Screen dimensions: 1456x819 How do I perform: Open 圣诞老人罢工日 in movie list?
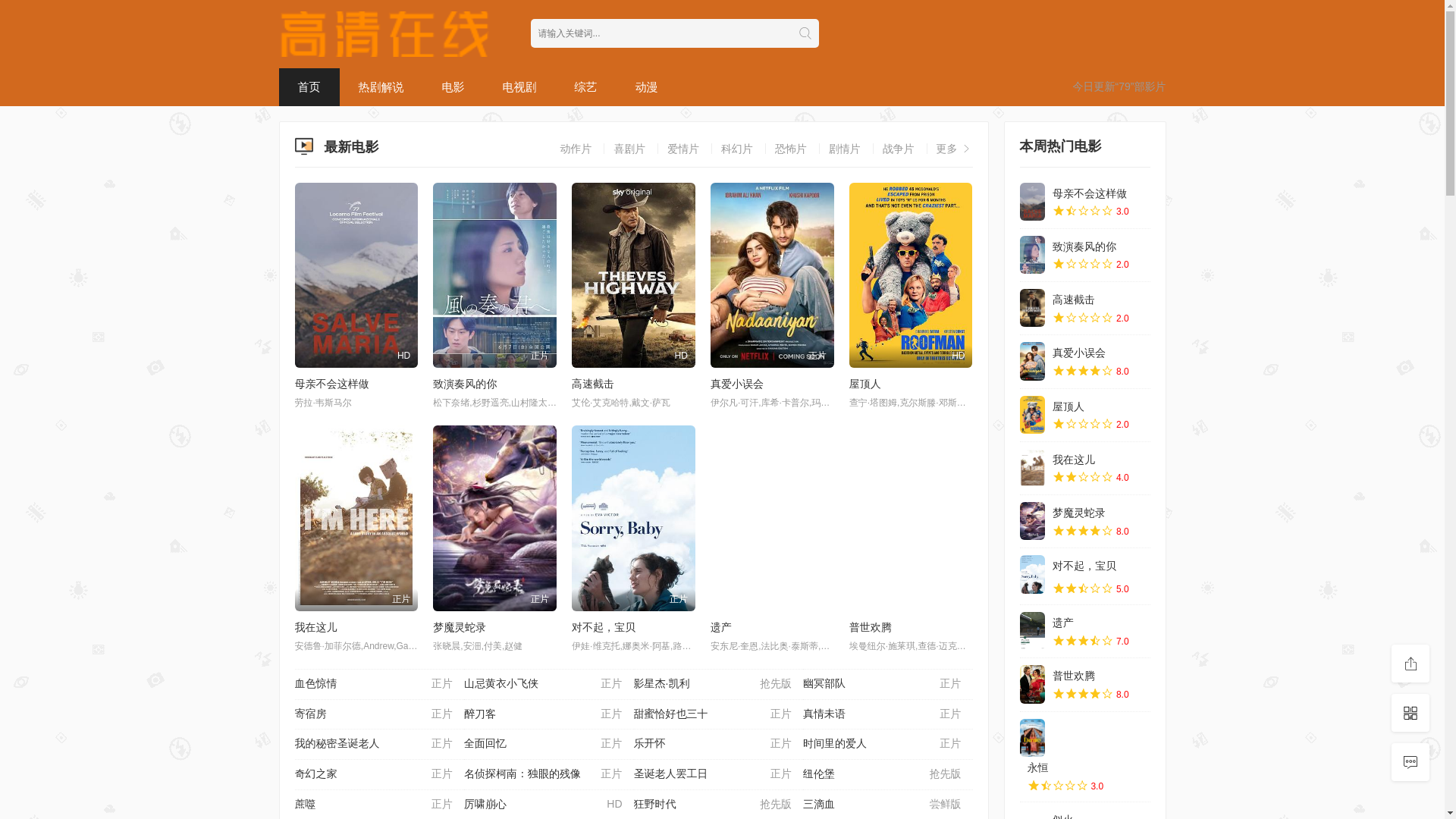671,774
